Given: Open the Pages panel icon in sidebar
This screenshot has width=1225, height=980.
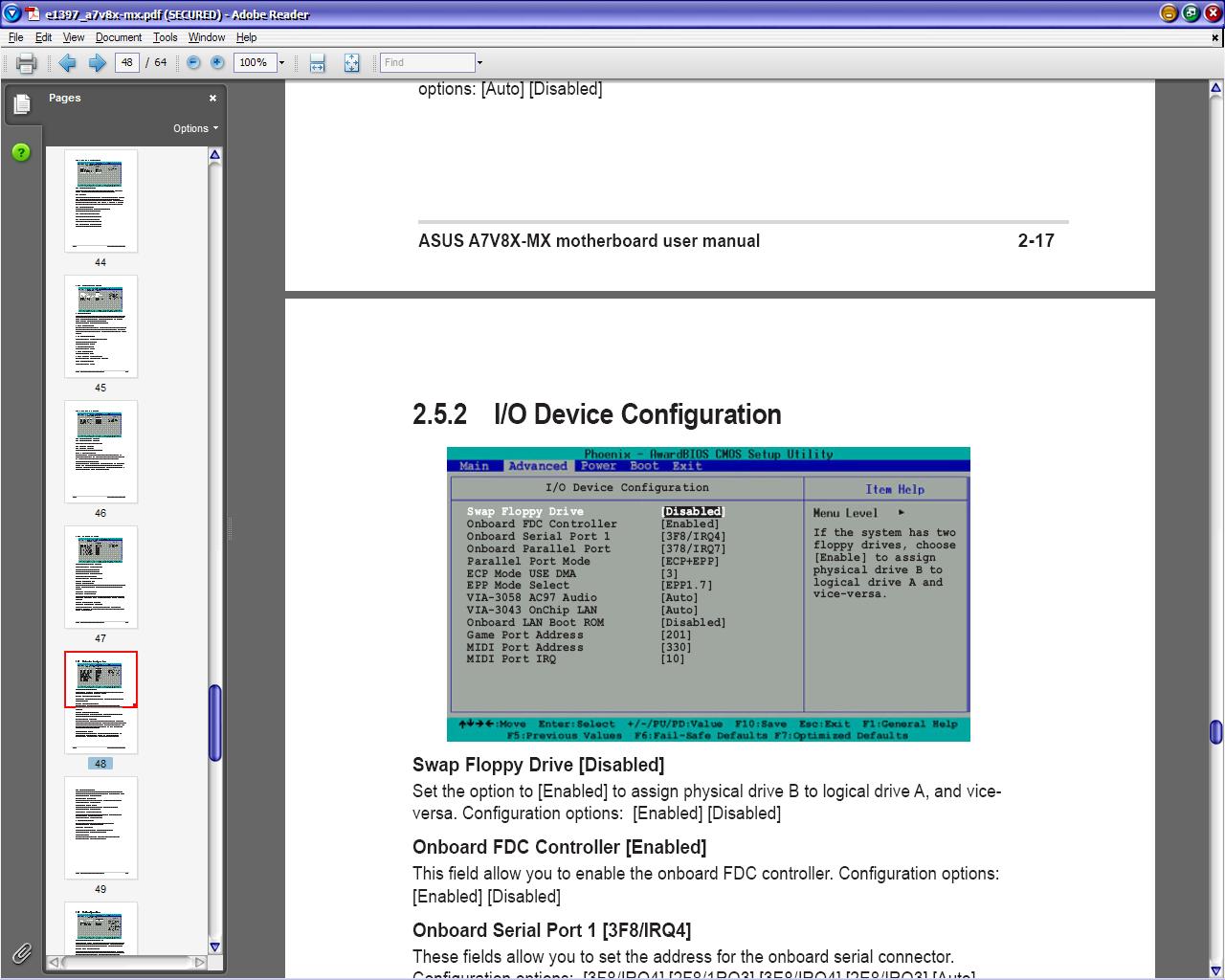Looking at the screenshot, I should [21, 103].
